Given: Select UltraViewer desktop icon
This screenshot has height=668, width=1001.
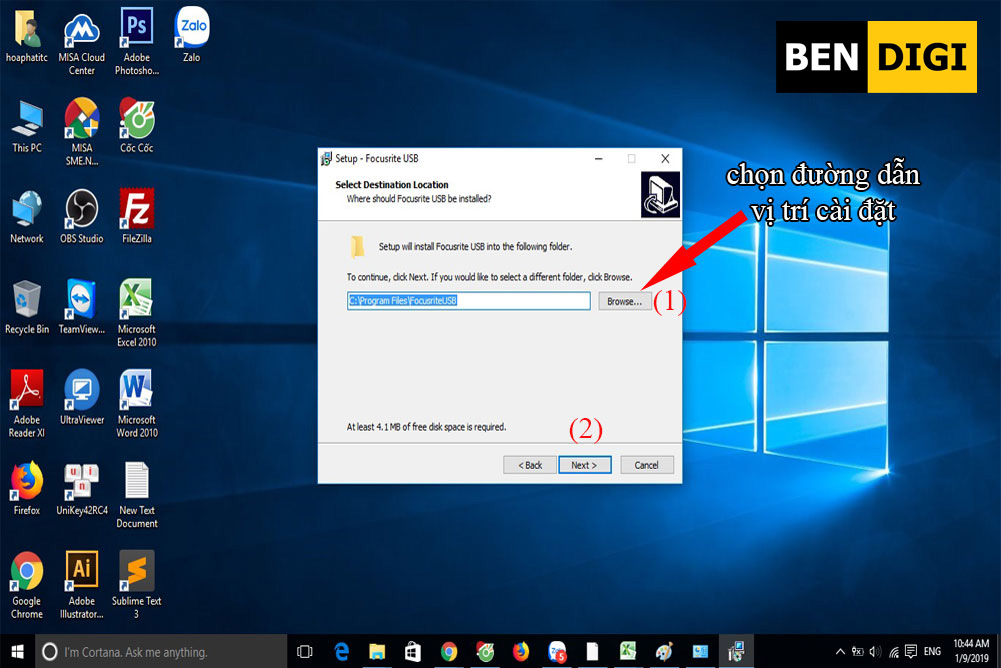Looking at the screenshot, I should click(82, 399).
